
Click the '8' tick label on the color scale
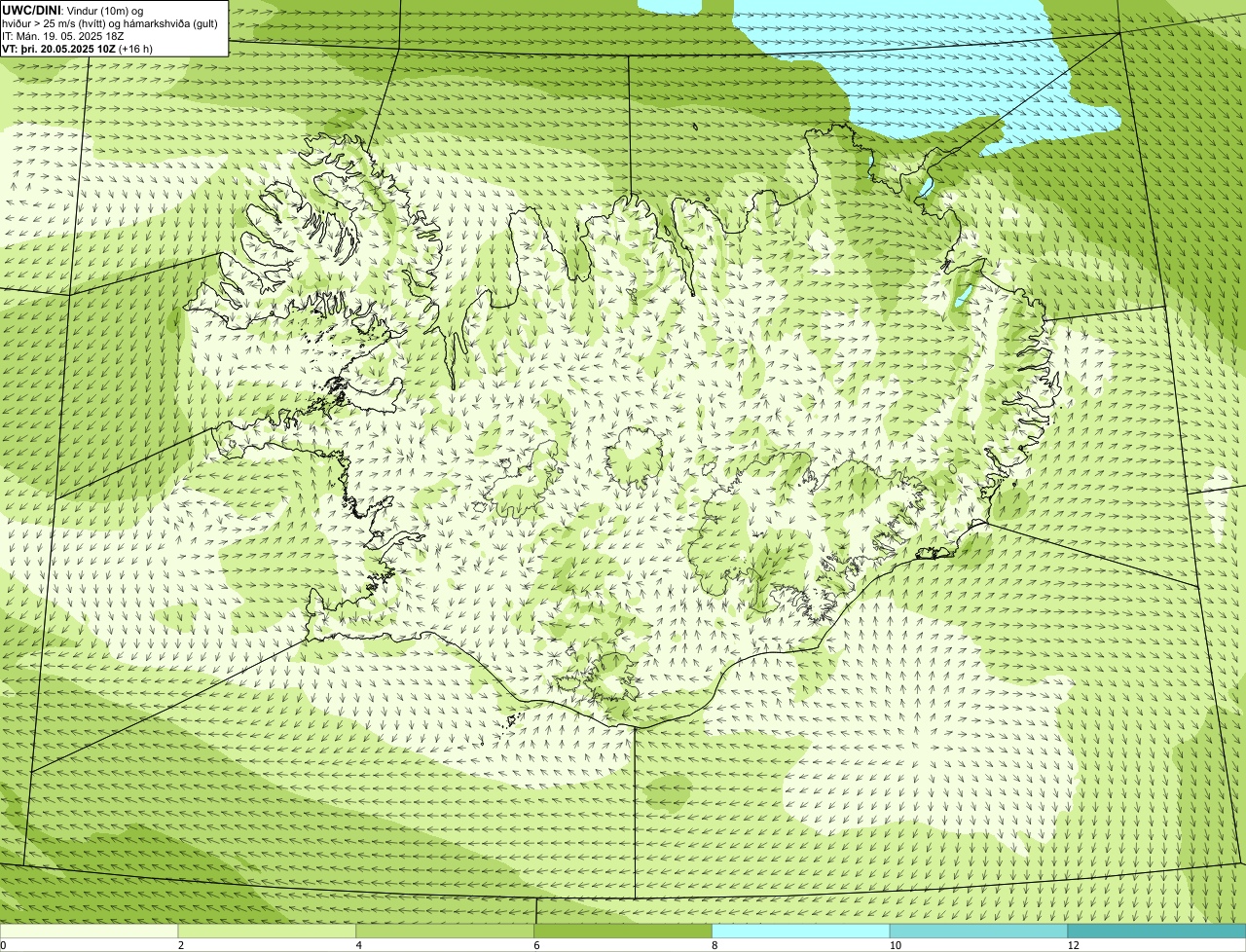click(715, 945)
